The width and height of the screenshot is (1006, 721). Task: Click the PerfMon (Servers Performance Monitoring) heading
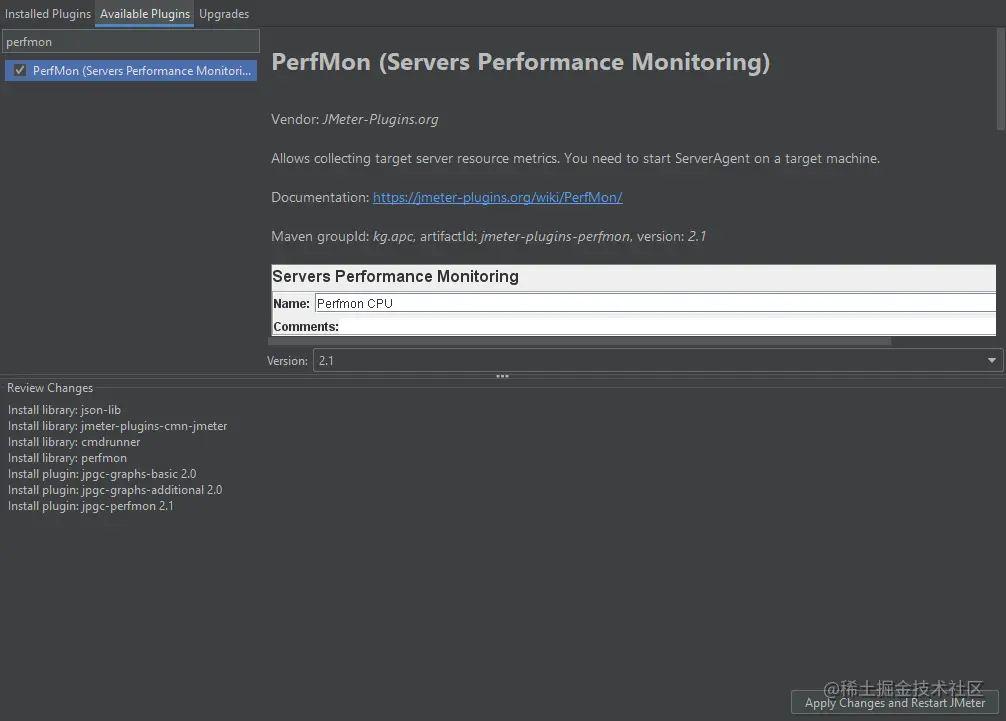[520, 62]
